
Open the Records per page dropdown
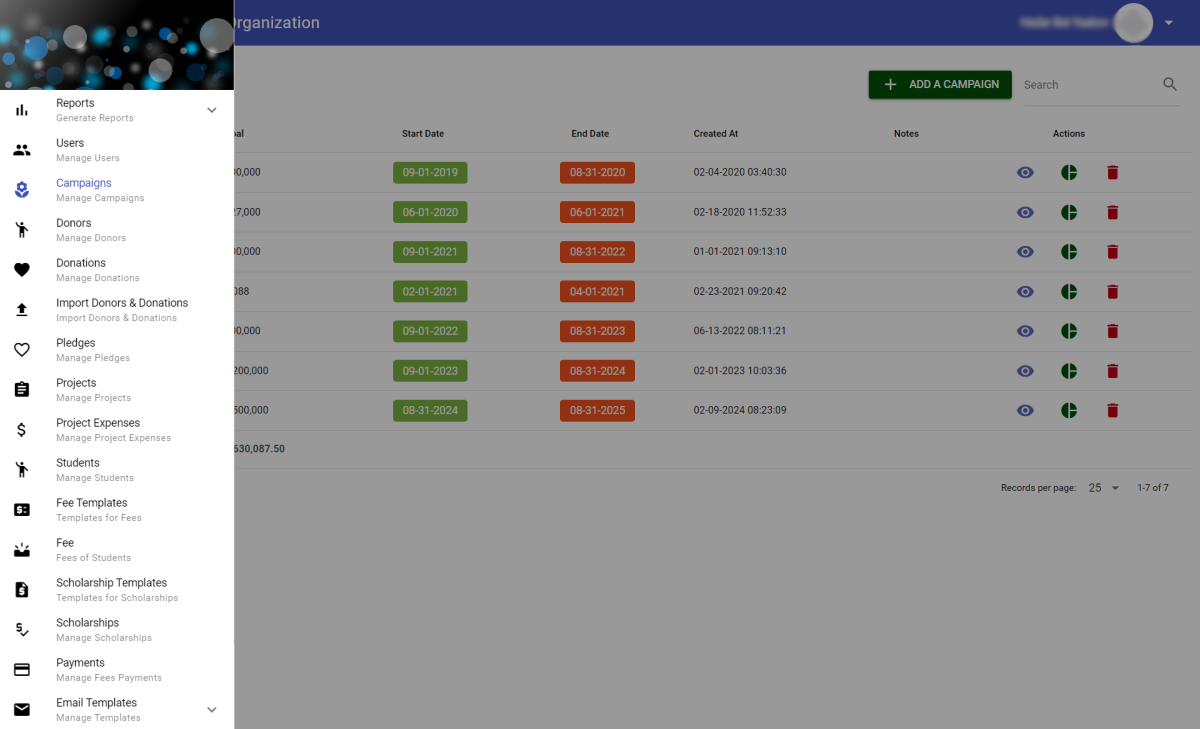point(1103,487)
